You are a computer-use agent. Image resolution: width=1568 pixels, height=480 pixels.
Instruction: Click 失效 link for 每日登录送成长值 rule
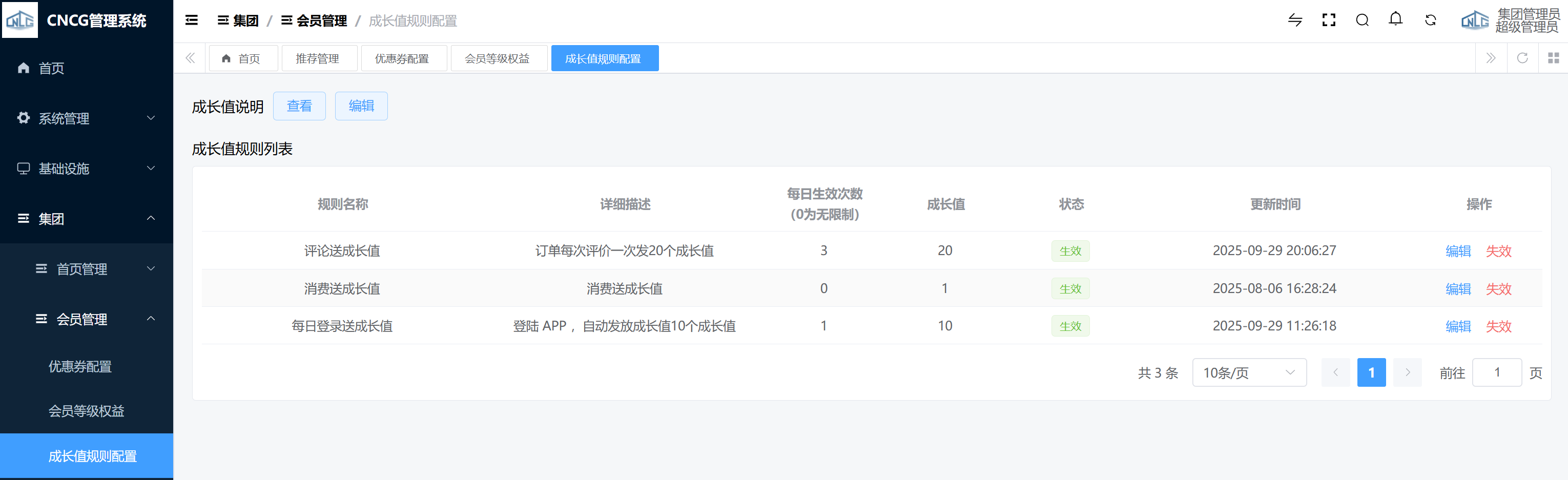(1498, 326)
